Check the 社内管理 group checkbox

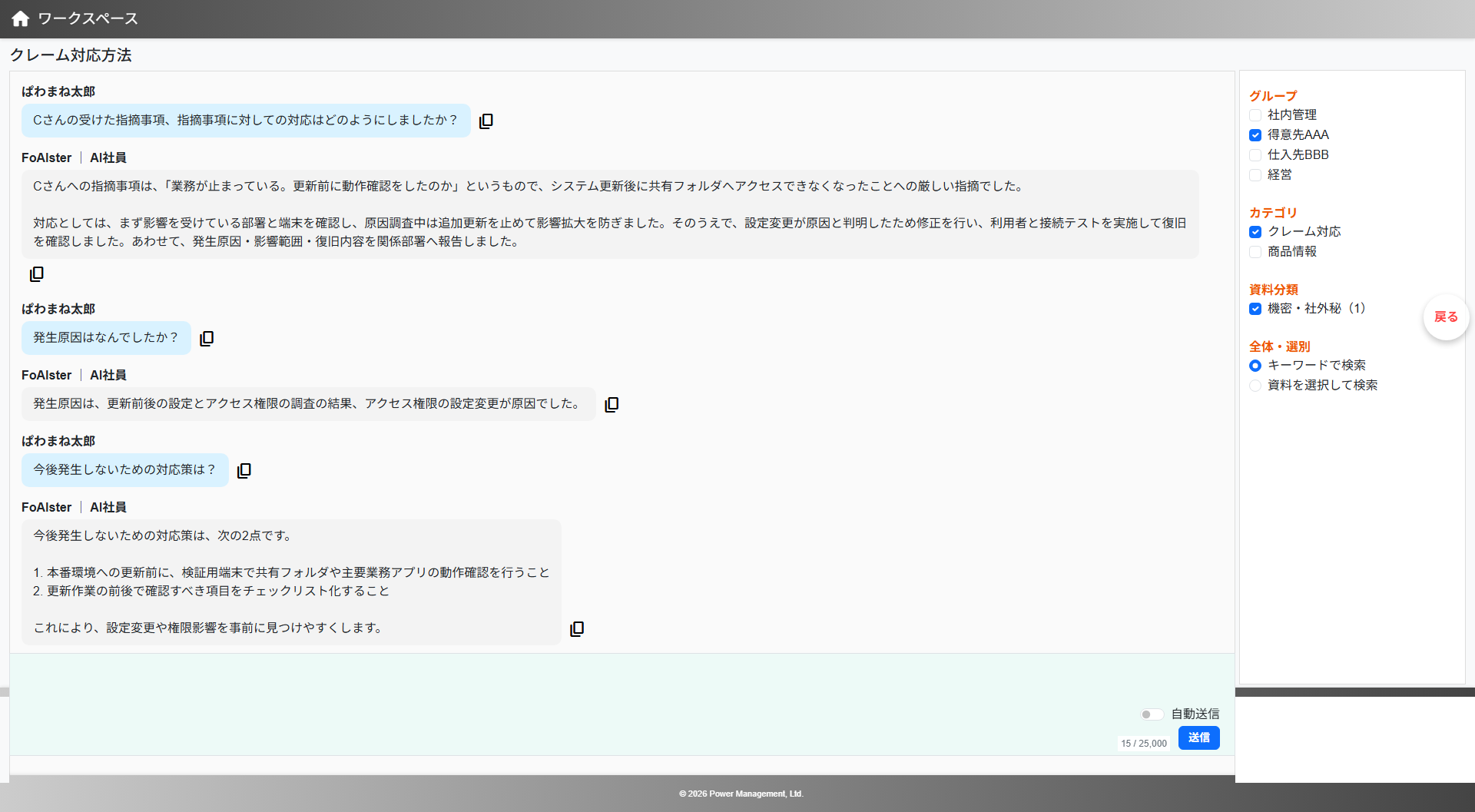[1255, 115]
